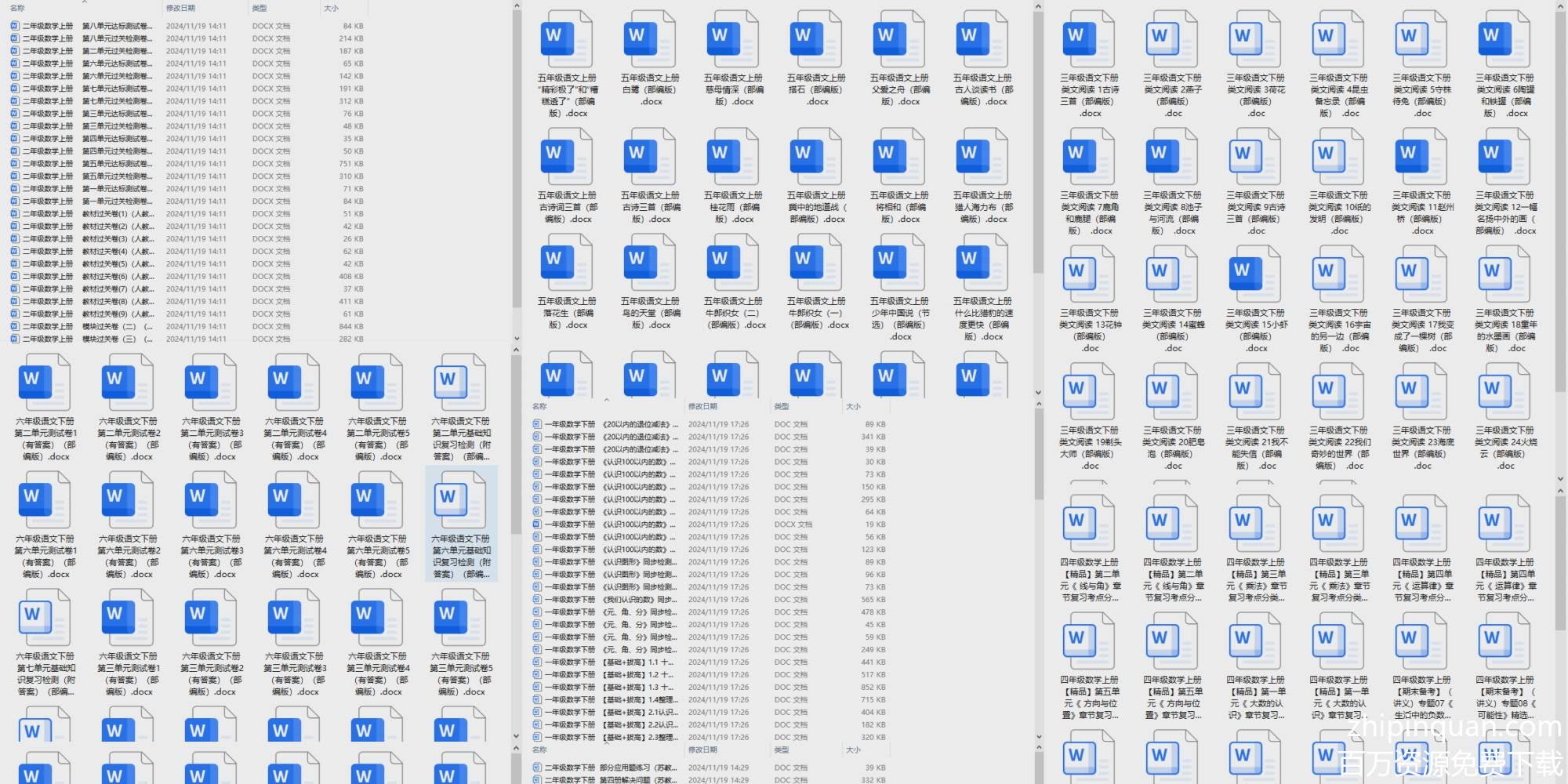1568x784 pixels.
Task: Click 大小 column header in 一年级数学下册 list
Action: coord(853,406)
